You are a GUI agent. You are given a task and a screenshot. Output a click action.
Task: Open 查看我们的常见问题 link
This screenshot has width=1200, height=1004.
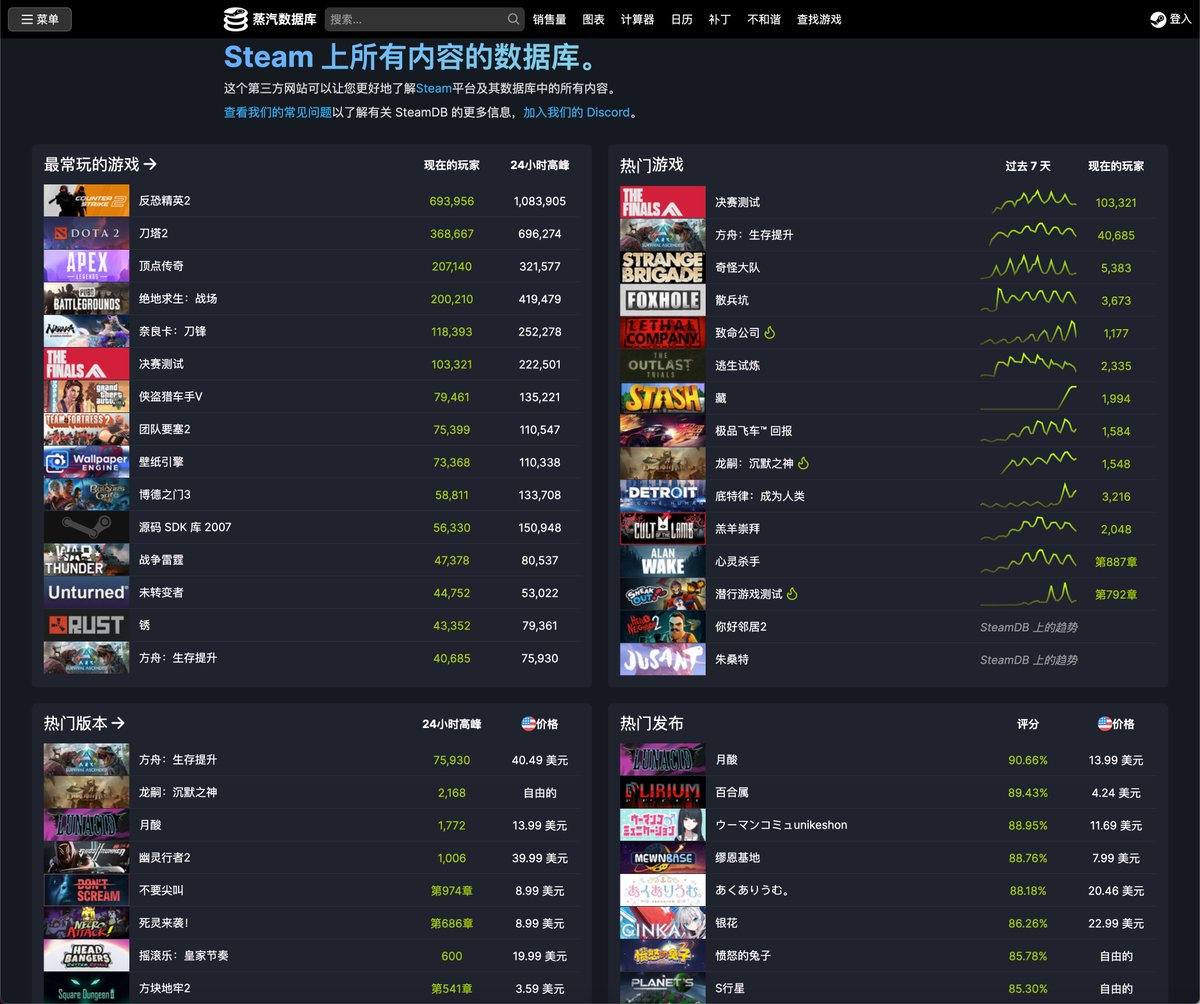(278, 113)
